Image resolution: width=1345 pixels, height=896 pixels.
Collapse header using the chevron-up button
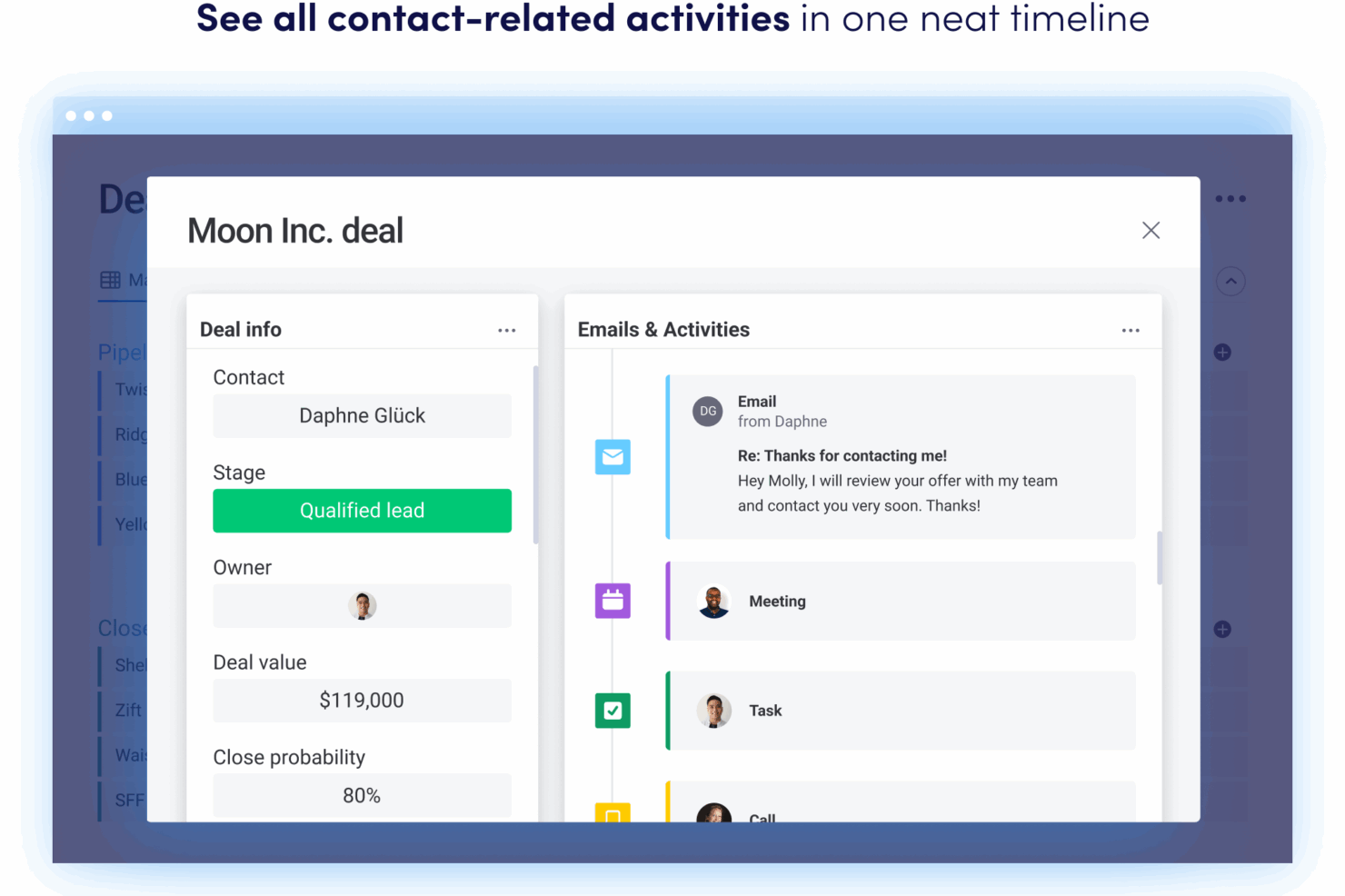1230,282
